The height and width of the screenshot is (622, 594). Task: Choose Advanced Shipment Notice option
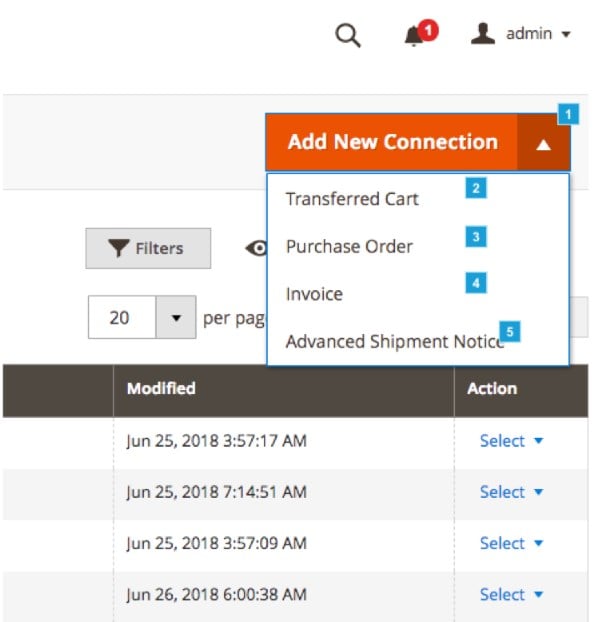pos(395,342)
